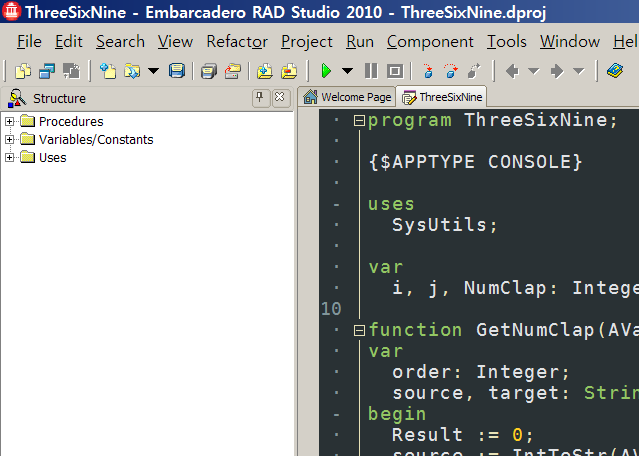Click the Toggle Form/Unit toolbar icon
Viewport: 639px width, 456px height.
pos(71,71)
